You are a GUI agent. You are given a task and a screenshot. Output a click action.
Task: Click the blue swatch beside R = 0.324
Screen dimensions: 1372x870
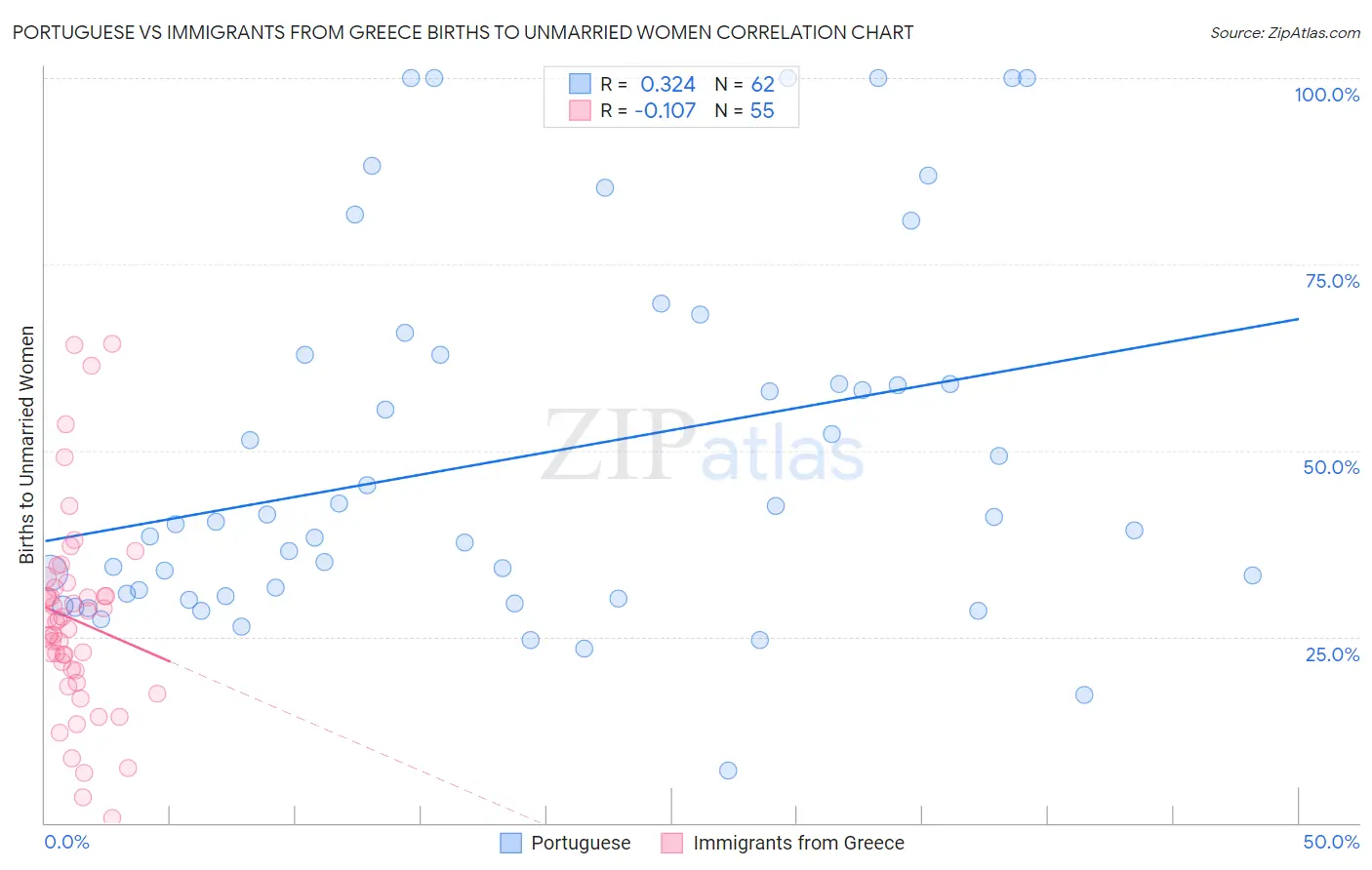(580, 85)
